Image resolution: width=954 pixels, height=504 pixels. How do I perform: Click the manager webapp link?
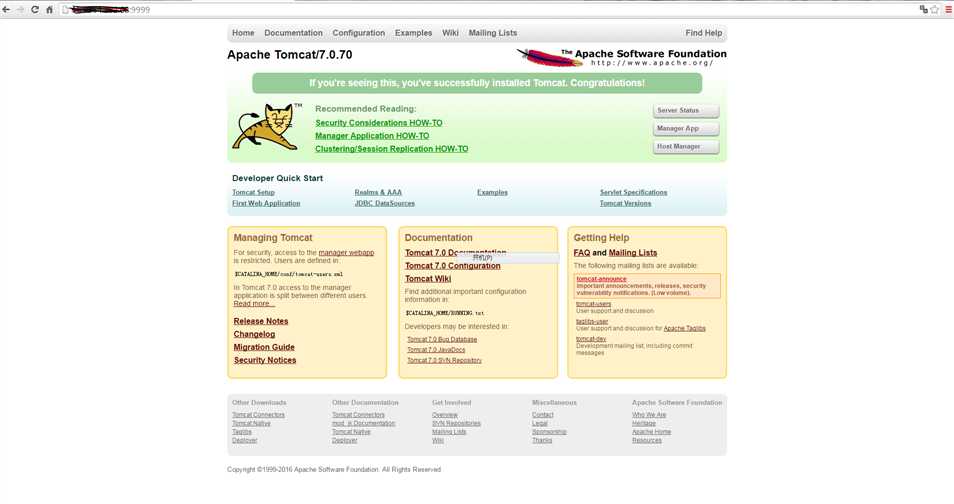coord(346,253)
